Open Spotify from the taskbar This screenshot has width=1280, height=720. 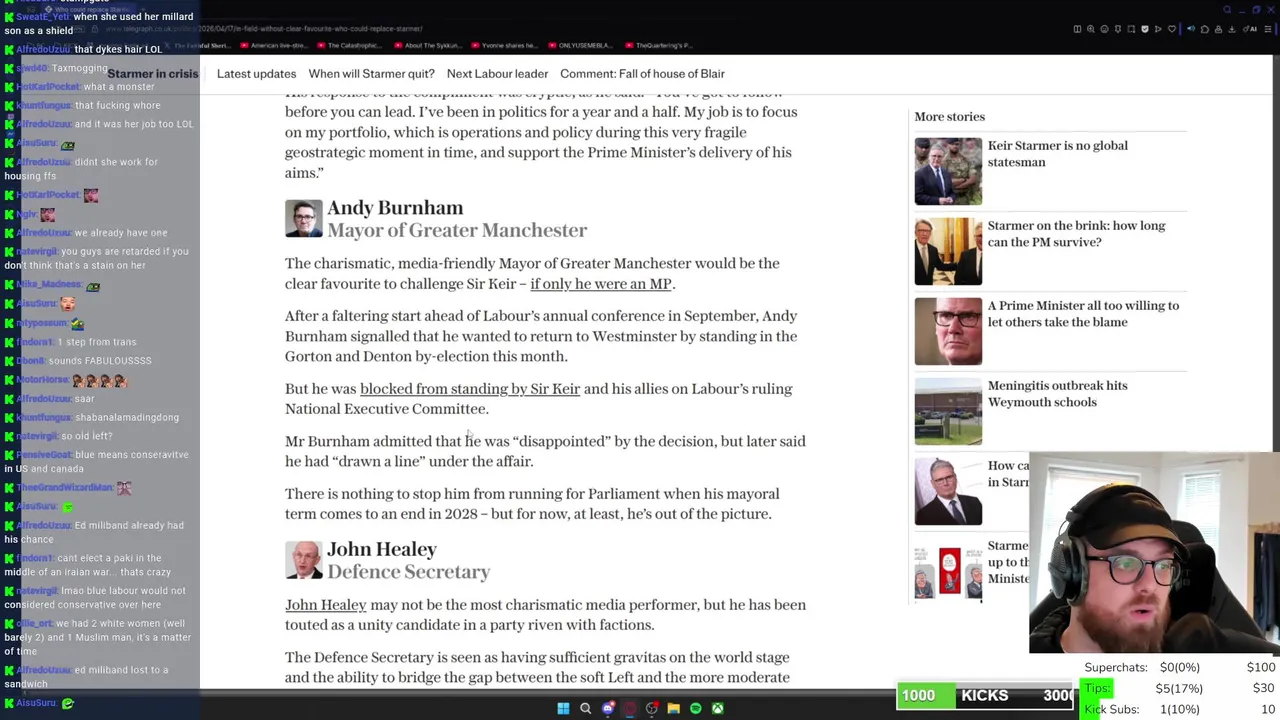tap(696, 708)
